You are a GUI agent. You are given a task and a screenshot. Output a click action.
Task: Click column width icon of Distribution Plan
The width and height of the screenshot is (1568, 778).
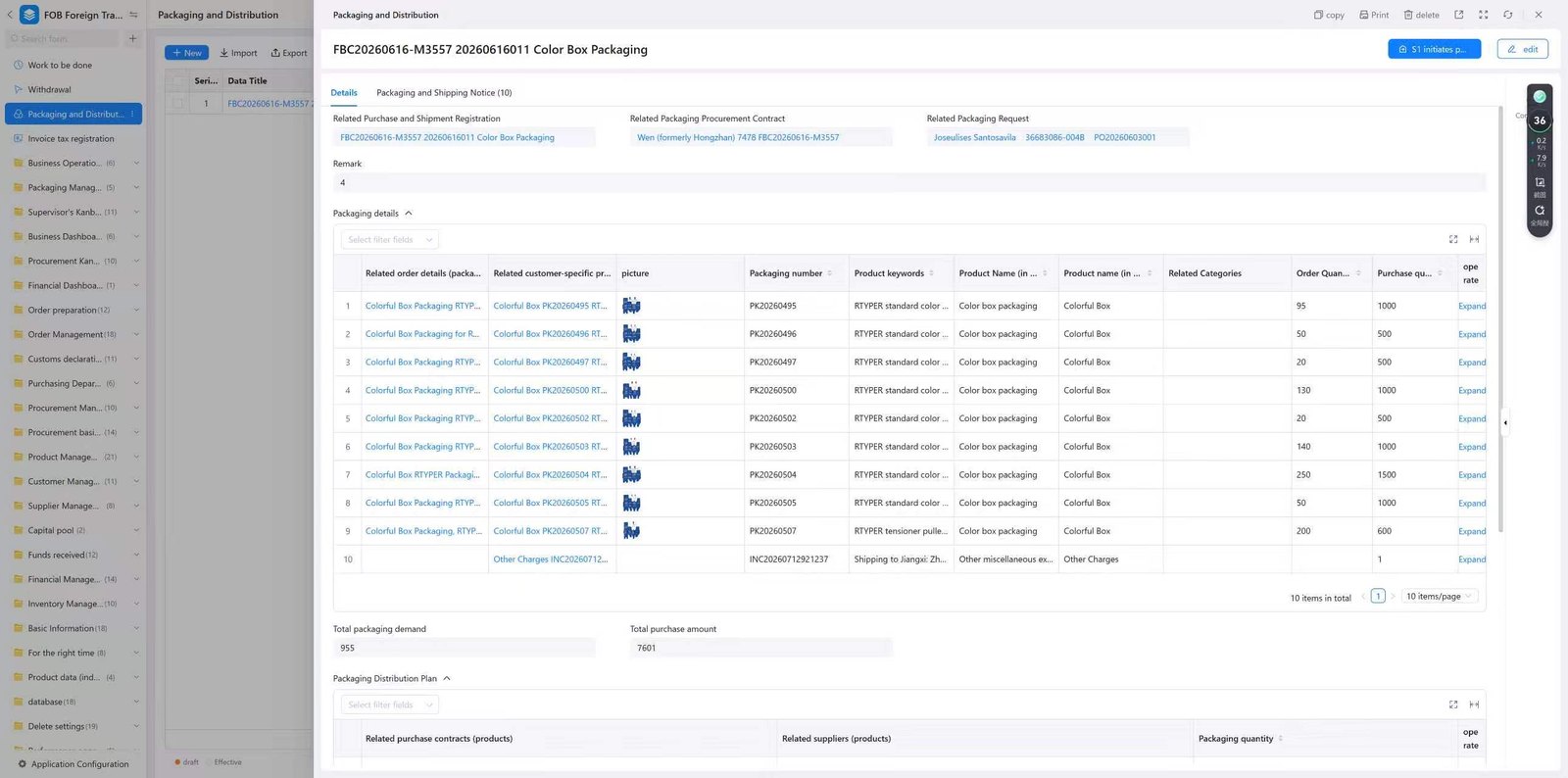pos(1474,705)
